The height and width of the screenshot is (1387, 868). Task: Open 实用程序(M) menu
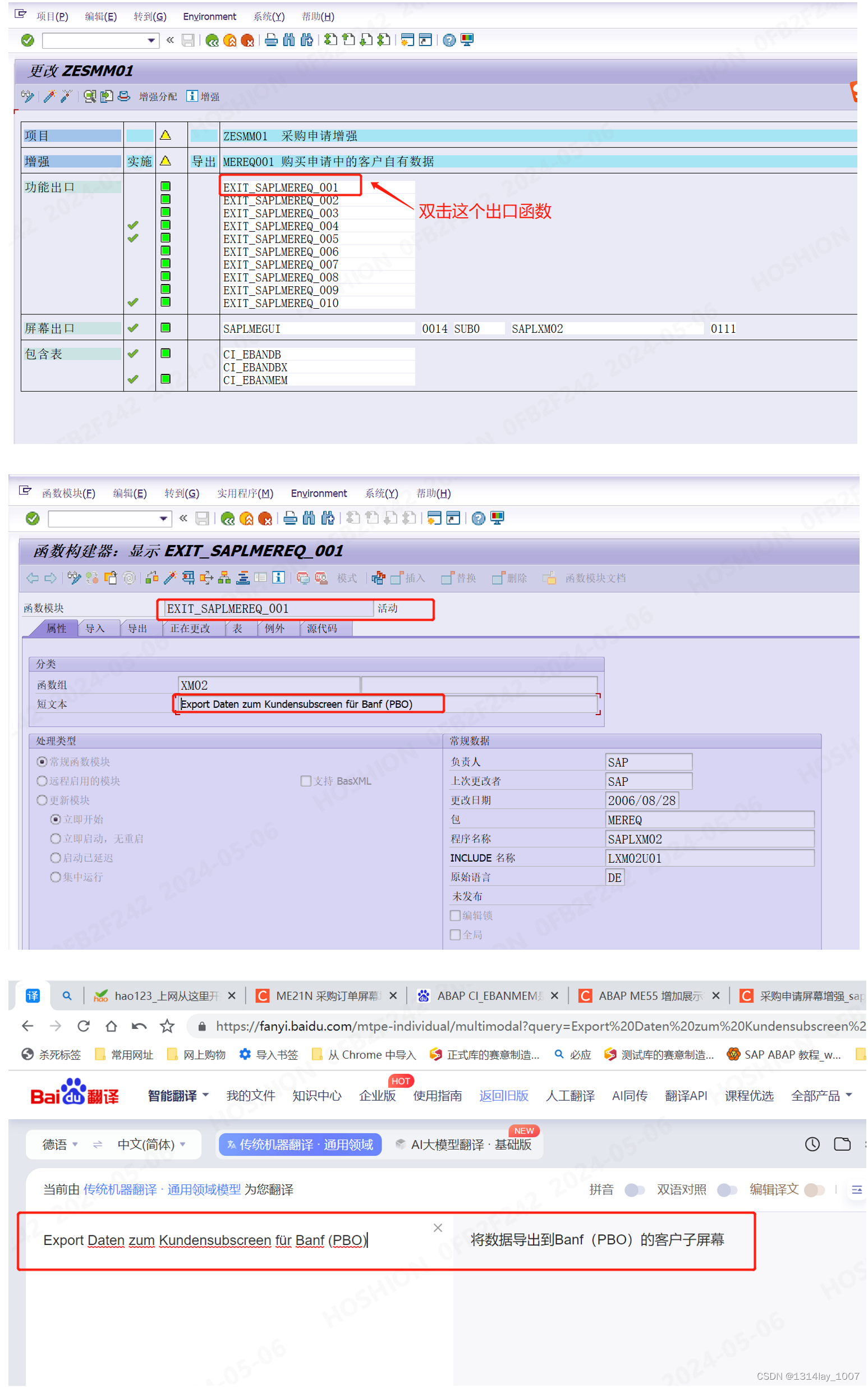tap(245, 493)
